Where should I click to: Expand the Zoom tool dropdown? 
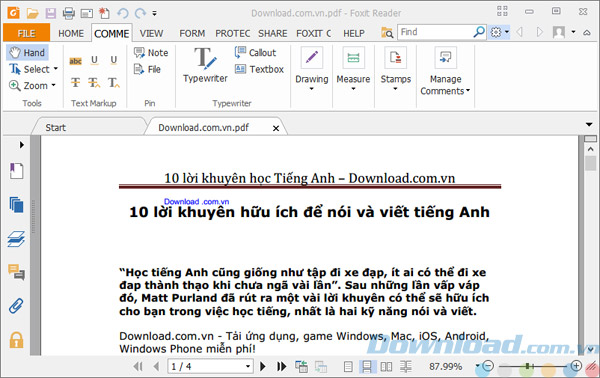[53, 85]
